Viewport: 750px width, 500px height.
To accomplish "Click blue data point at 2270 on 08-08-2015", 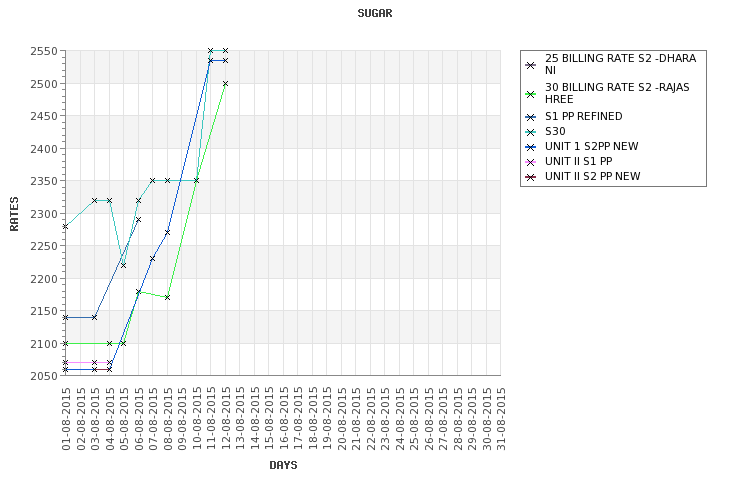I will [167, 233].
